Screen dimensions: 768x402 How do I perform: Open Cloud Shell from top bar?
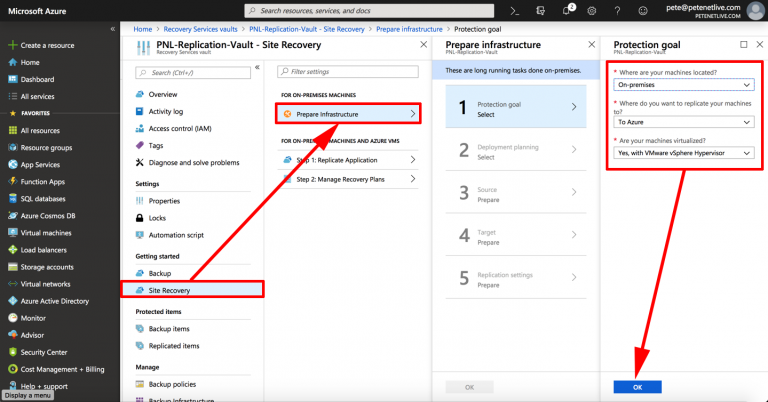pyautogui.click(x=514, y=10)
